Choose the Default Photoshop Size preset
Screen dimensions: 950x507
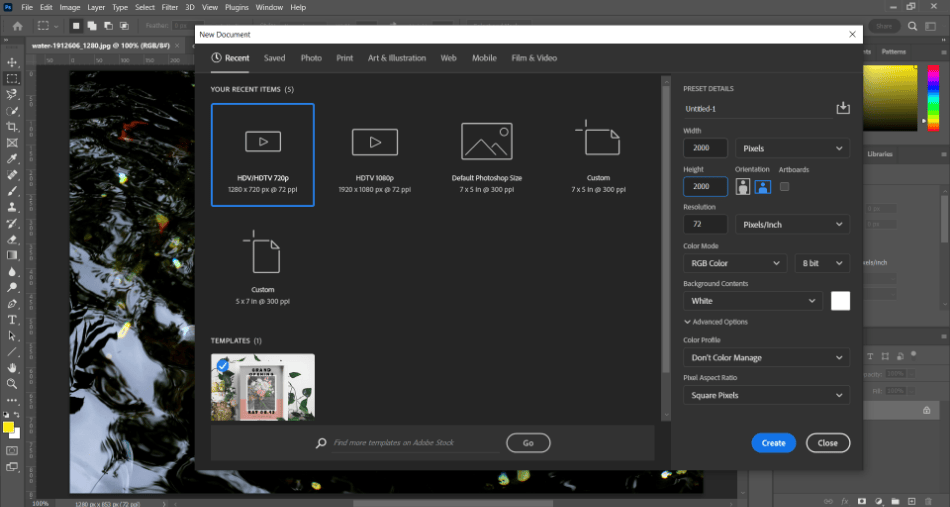tap(486, 142)
